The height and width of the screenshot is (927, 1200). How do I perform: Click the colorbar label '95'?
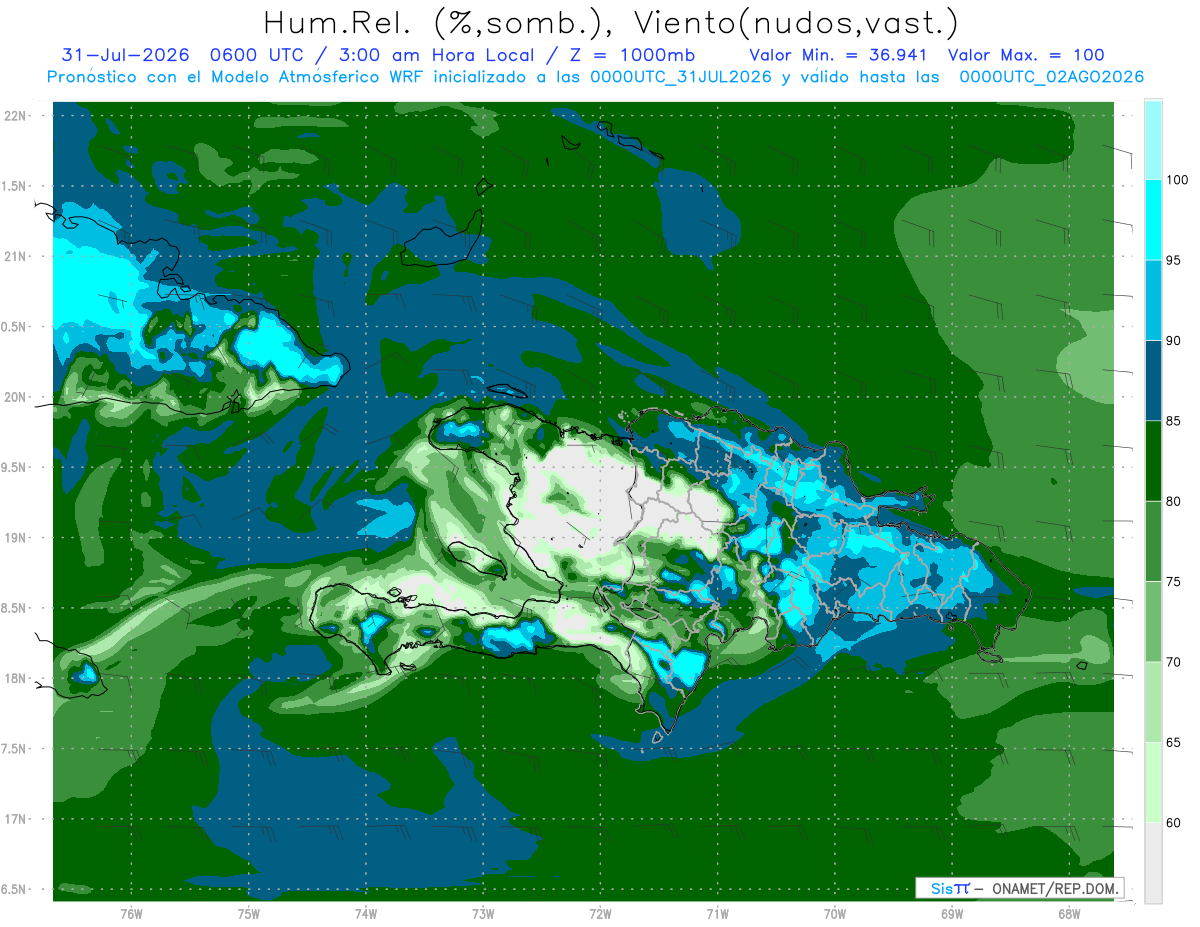[1174, 261]
